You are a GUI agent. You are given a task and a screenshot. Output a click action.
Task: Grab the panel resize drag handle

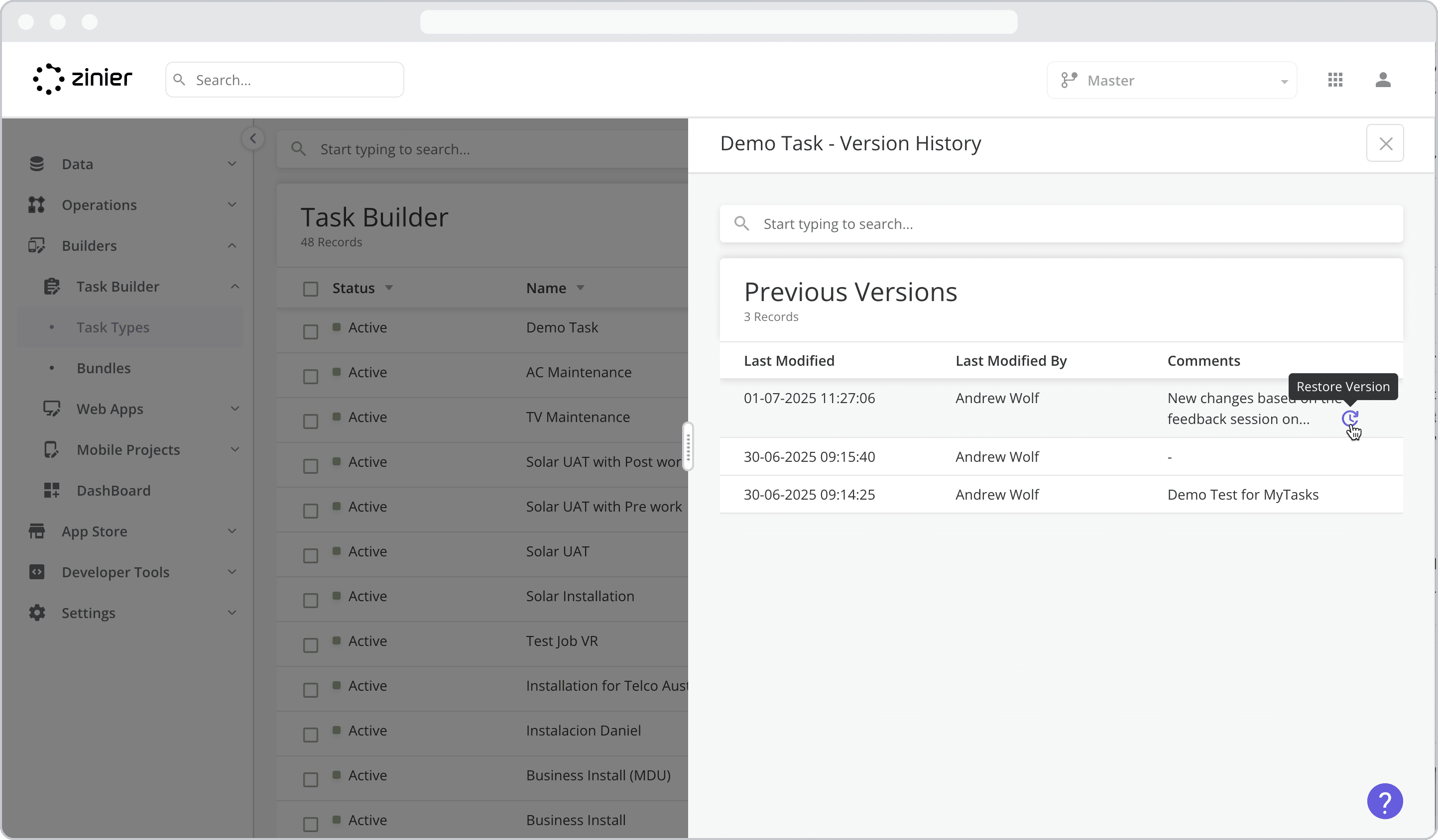pyautogui.click(x=688, y=446)
